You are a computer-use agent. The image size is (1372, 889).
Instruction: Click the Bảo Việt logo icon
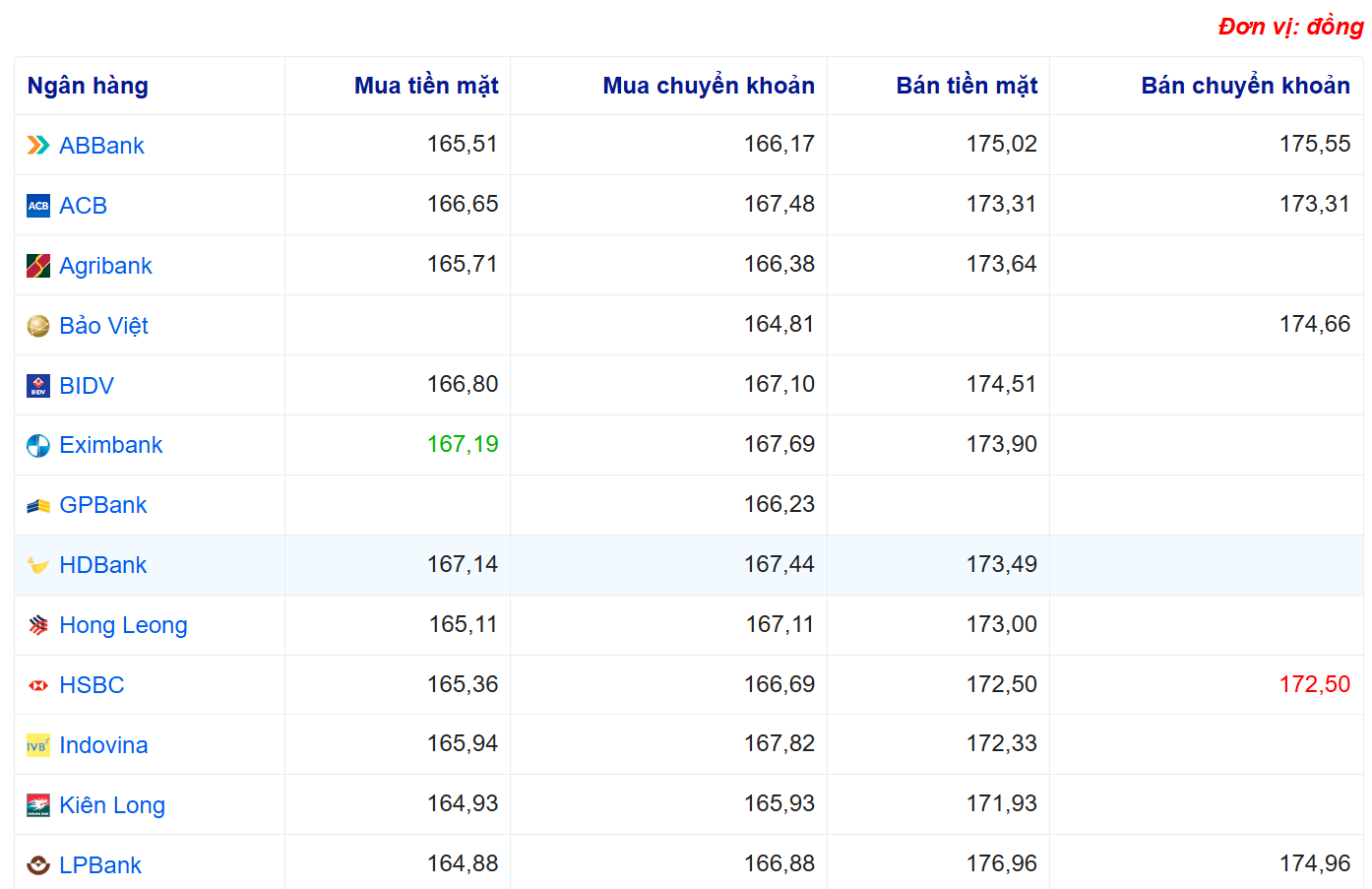(x=37, y=326)
